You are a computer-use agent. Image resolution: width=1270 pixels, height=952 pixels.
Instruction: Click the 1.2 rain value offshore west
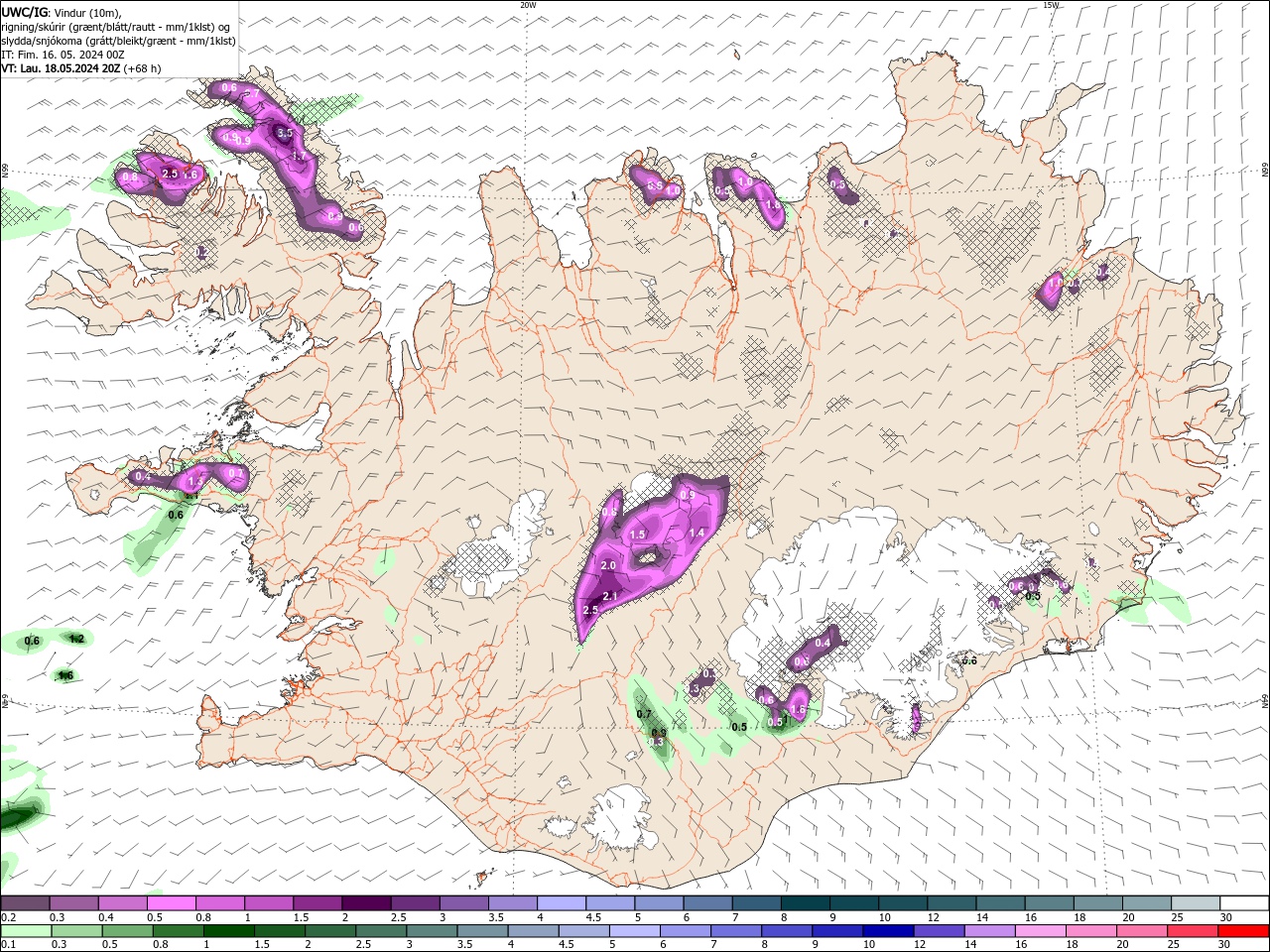(76, 639)
